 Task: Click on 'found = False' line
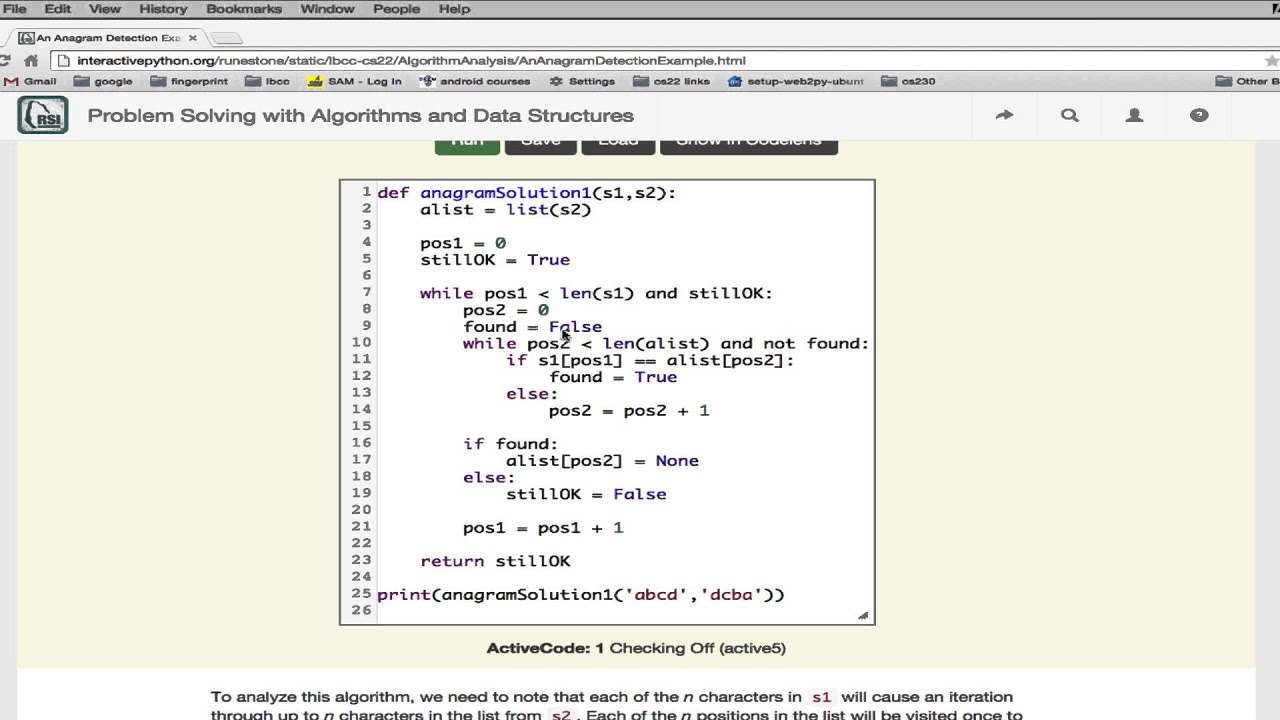pyautogui.click(x=532, y=327)
